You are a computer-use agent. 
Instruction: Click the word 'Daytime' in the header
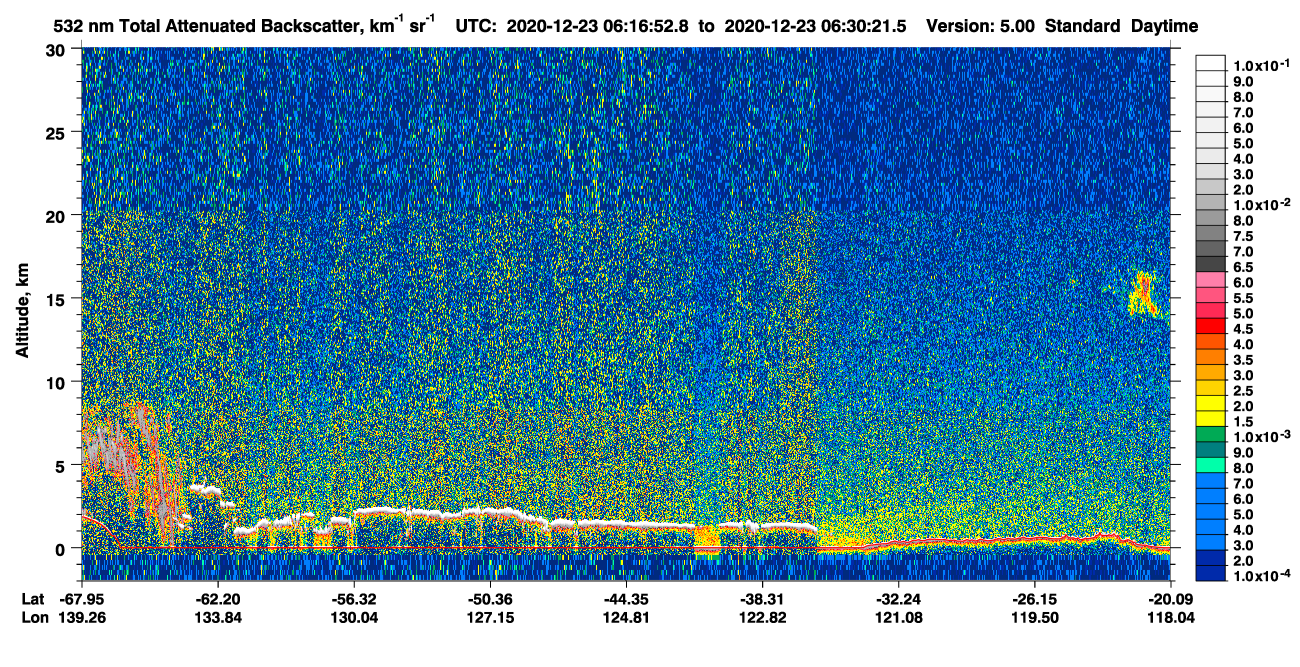click(1164, 27)
